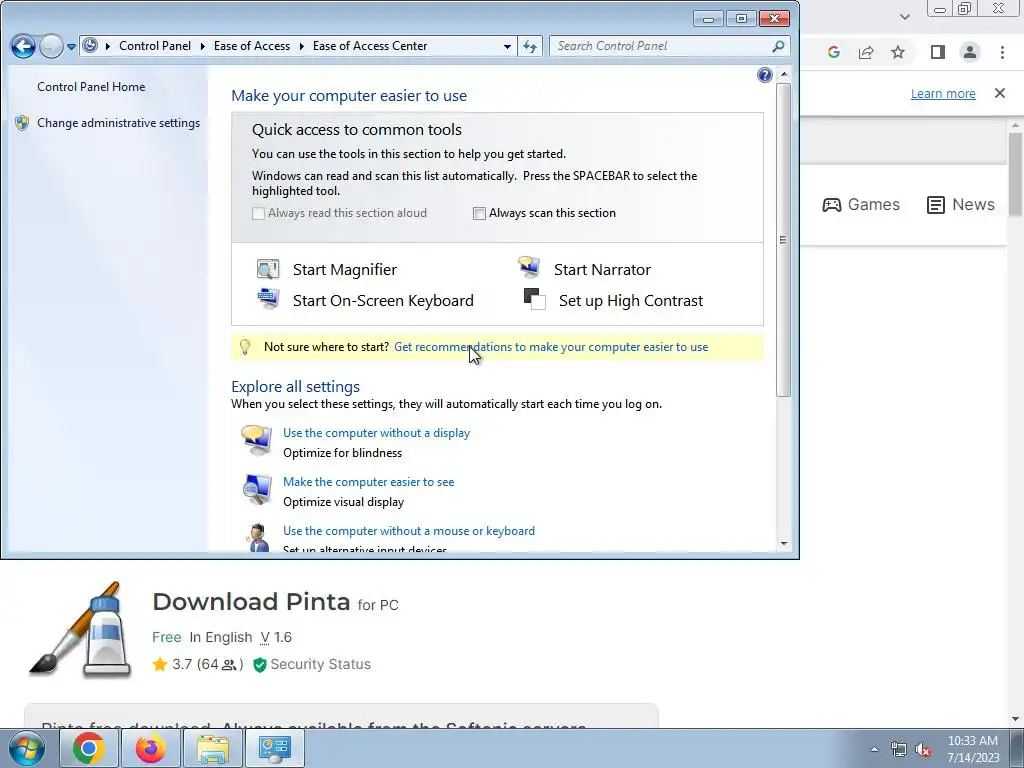Toggle Always read this section aloud
1024x768 pixels.
(259, 214)
